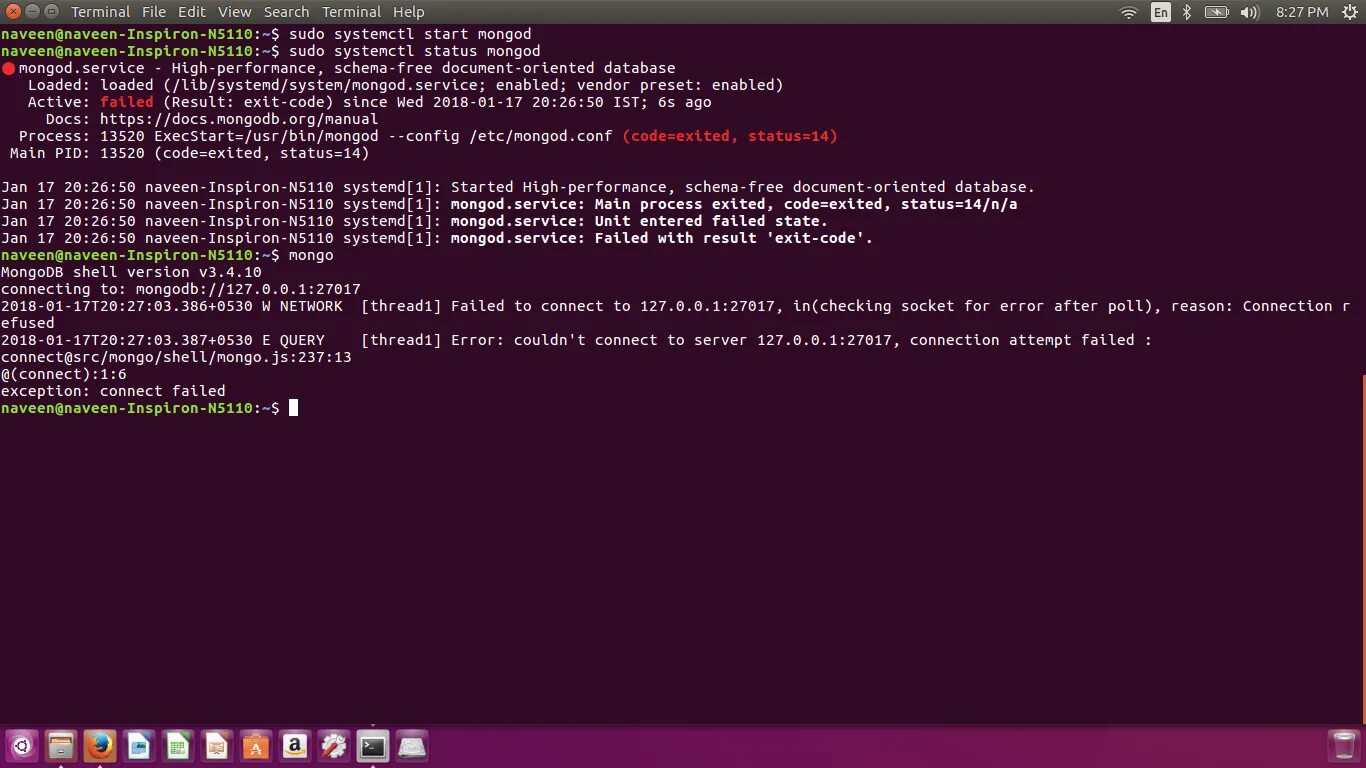Open the Bluetooth indicator menu
Image resolution: width=1366 pixels, height=768 pixels.
[1187, 12]
